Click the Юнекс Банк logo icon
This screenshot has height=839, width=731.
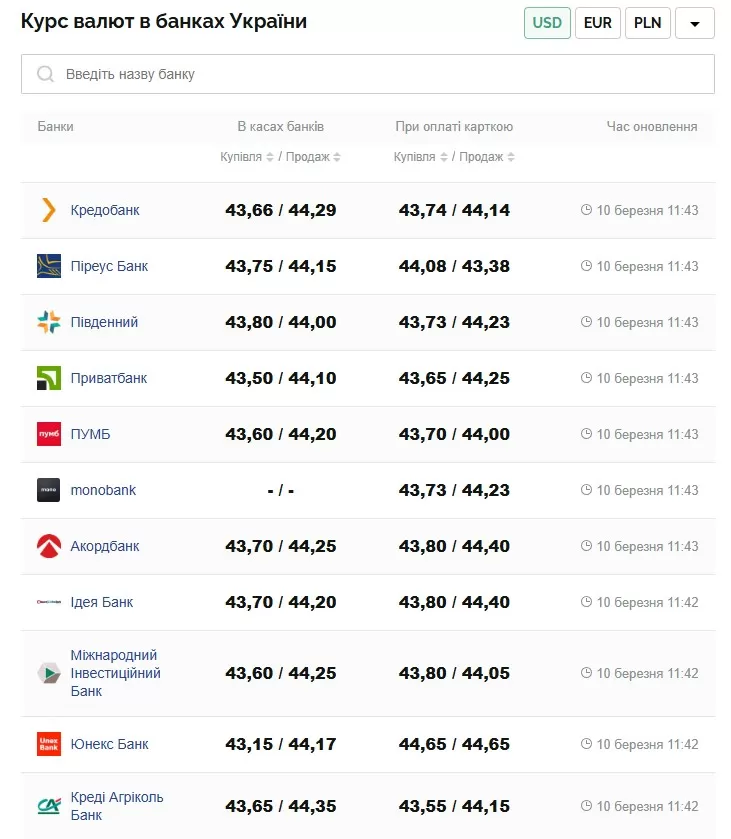point(49,744)
